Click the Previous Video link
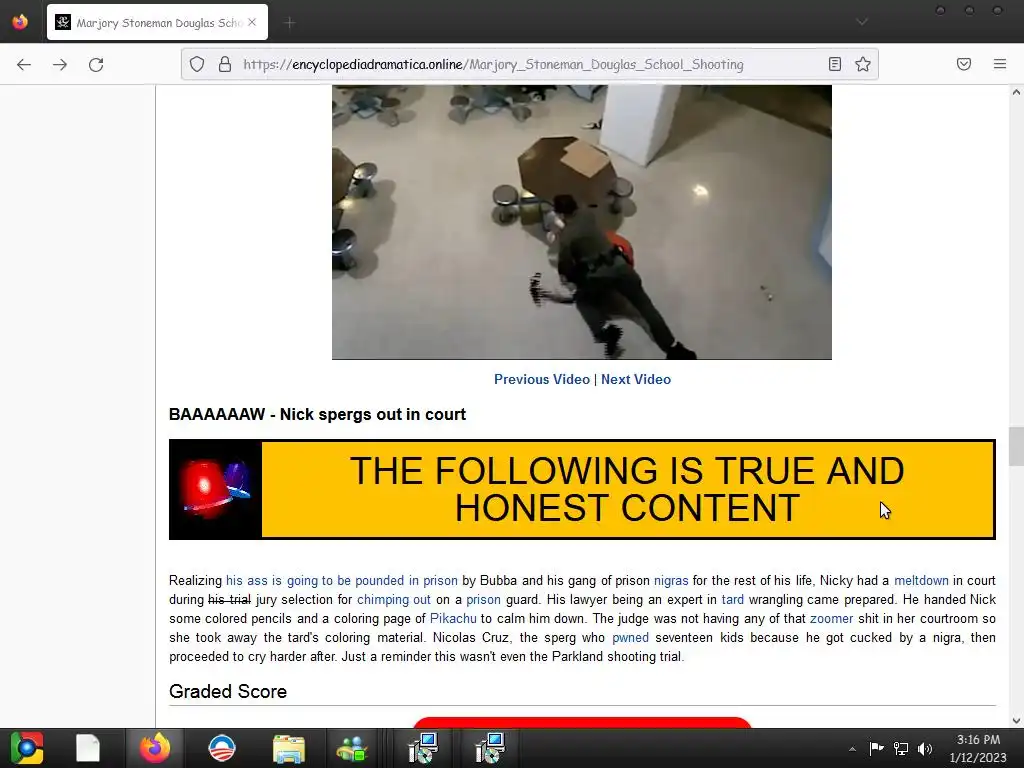The image size is (1024, 768). 541,379
